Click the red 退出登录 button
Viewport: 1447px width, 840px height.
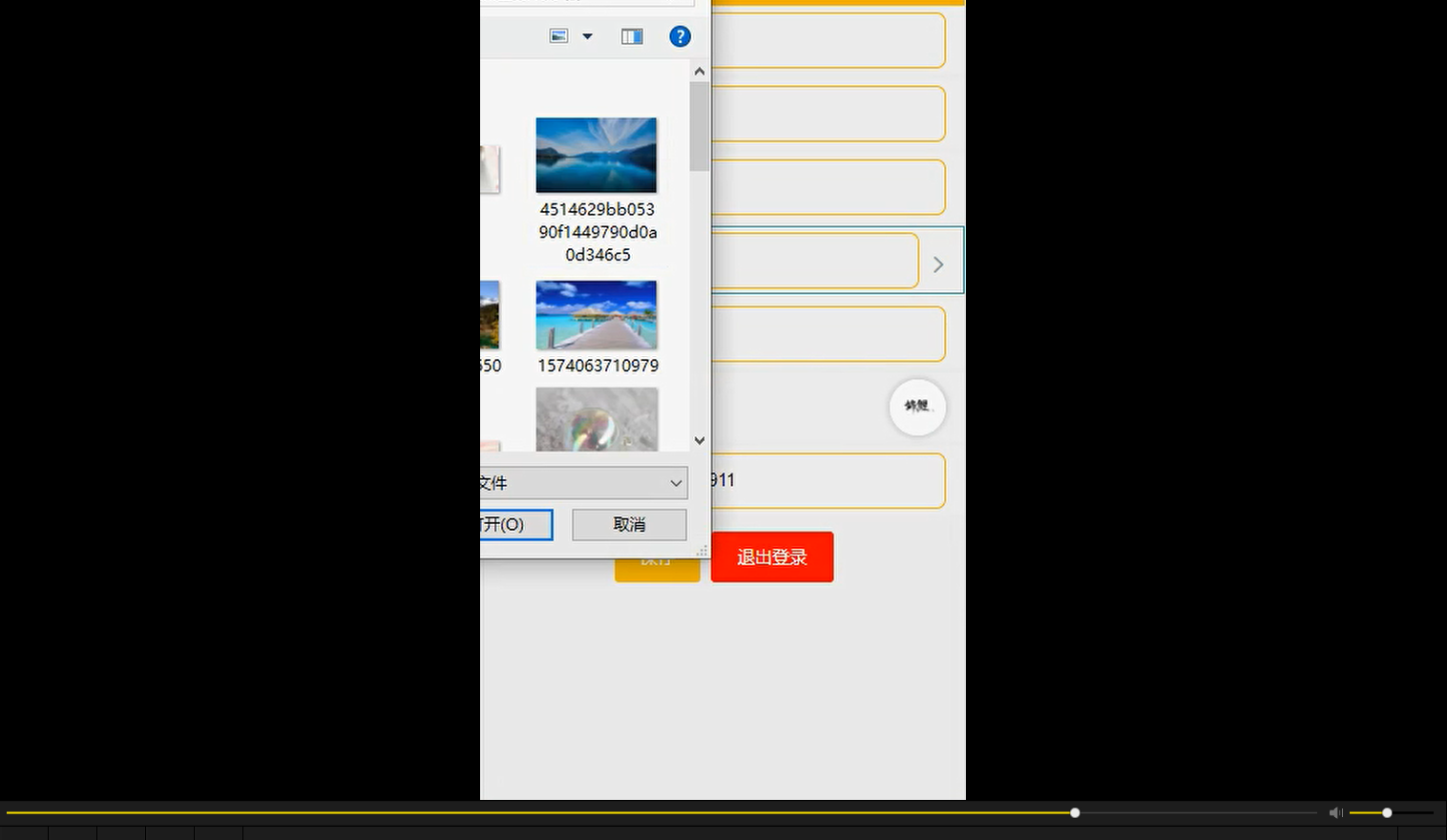click(x=772, y=556)
